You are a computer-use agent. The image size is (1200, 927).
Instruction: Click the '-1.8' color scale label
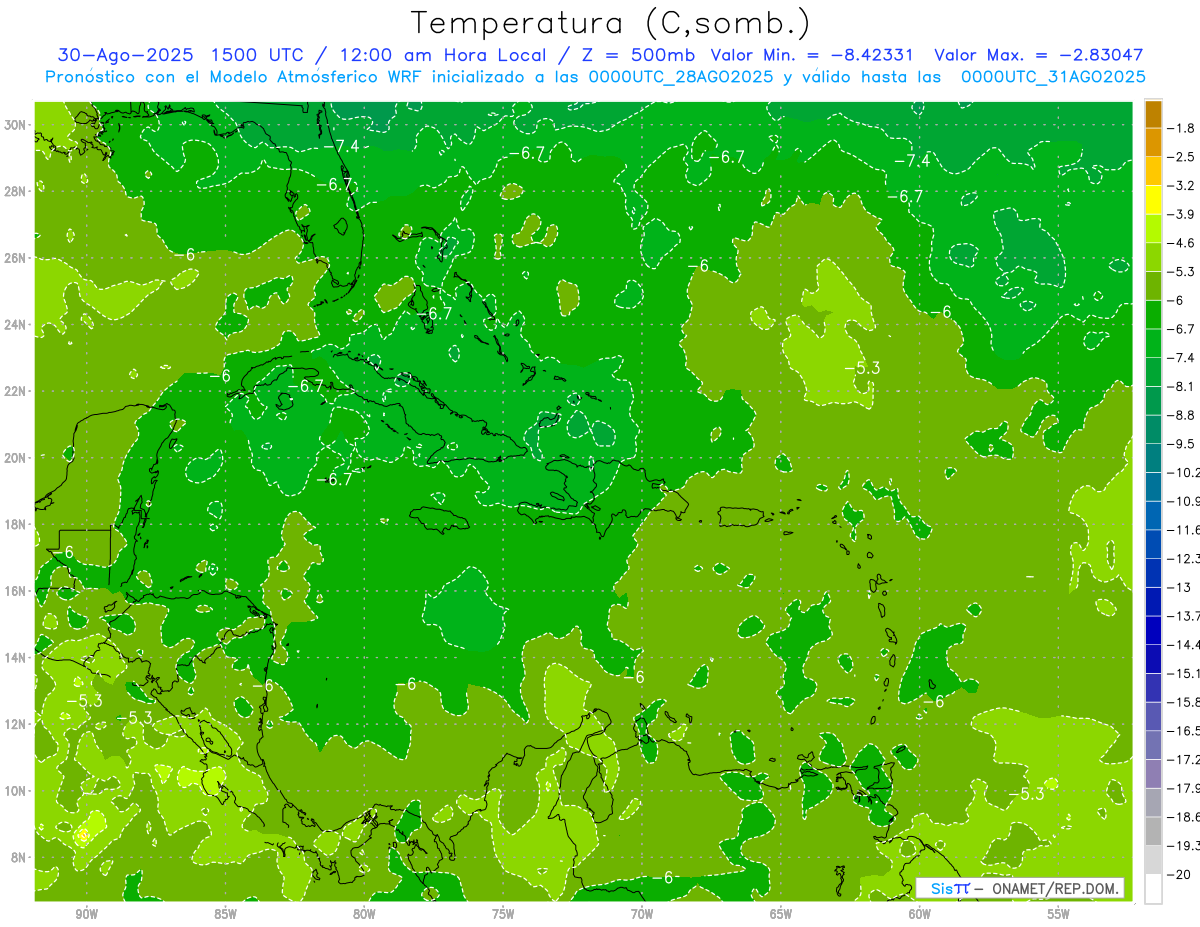tap(1181, 128)
